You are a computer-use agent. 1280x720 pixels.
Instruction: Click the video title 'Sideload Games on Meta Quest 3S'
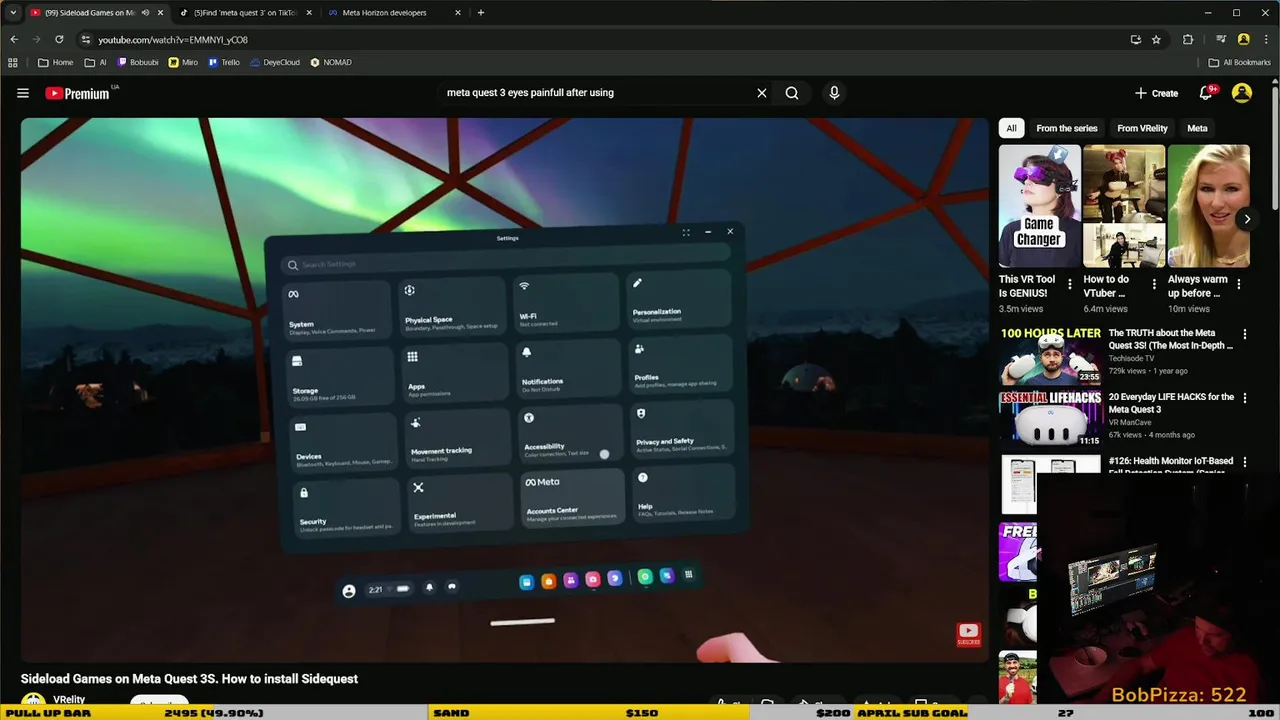click(189, 679)
